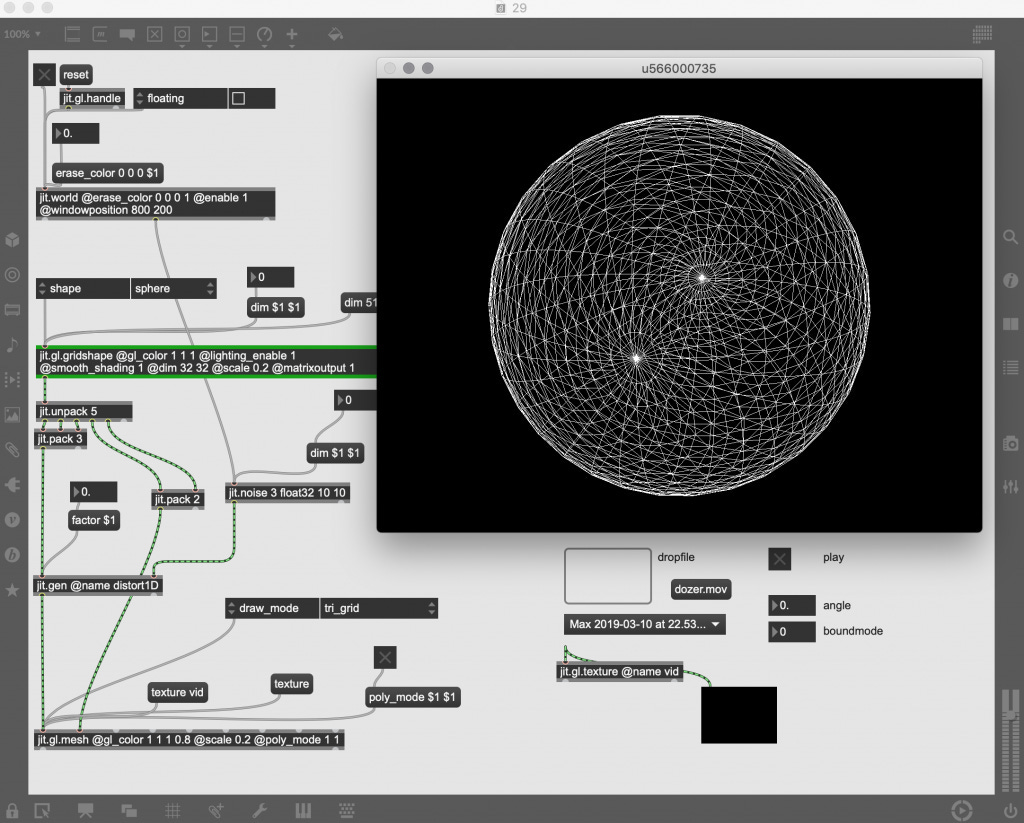The width and height of the screenshot is (1024, 823).
Task: Open the tri_grid draw_mode dropdown
Action: tap(380, 608)
